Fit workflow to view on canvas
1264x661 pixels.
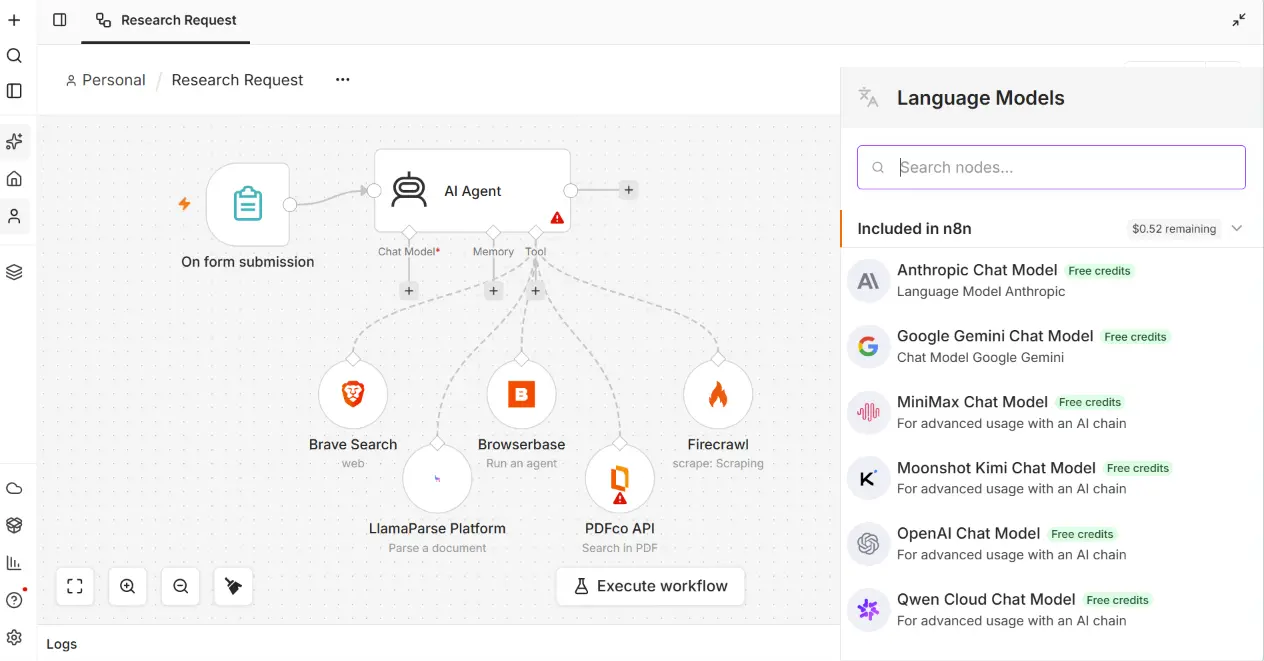click(75, 587)
